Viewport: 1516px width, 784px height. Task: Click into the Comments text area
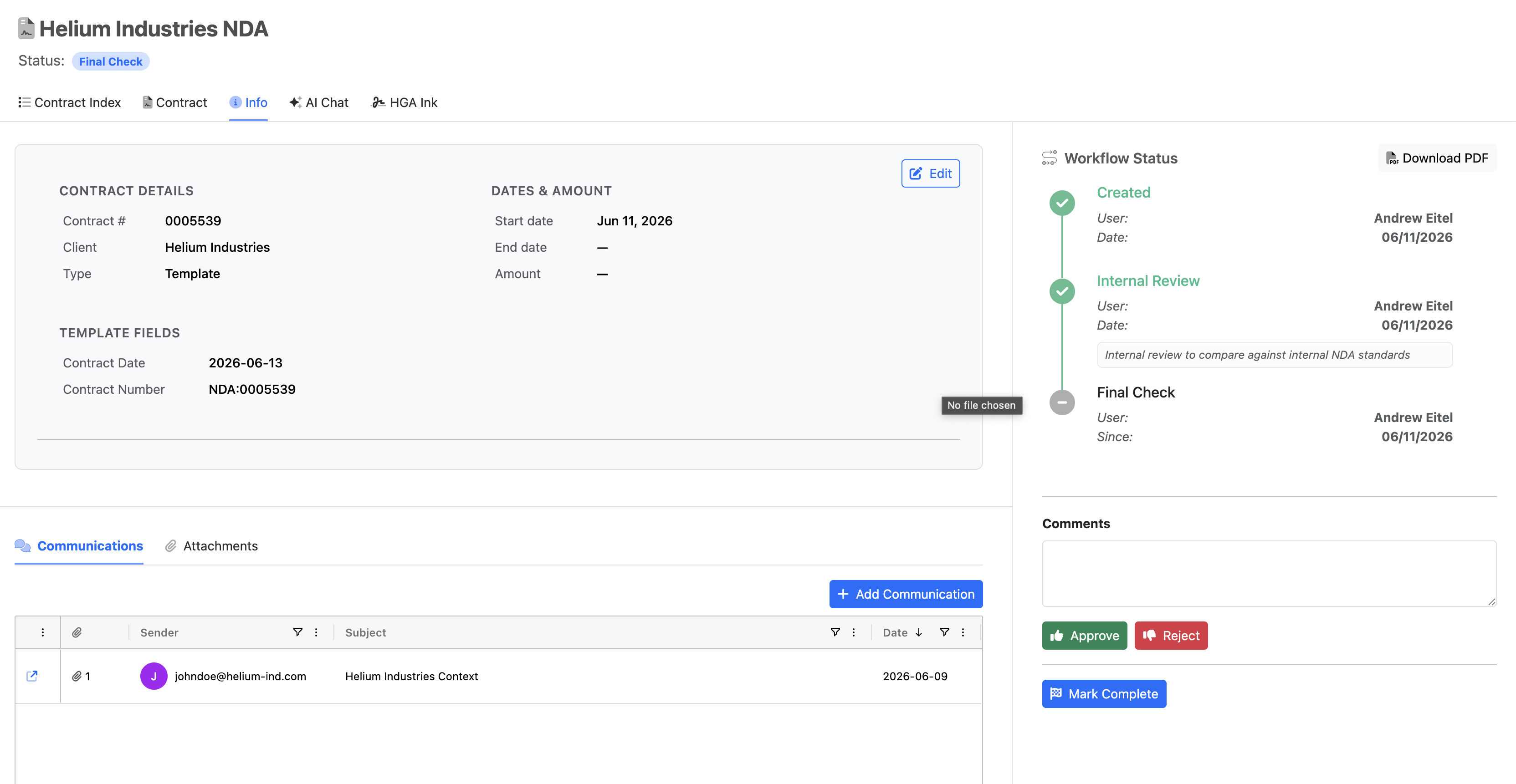1269,574
